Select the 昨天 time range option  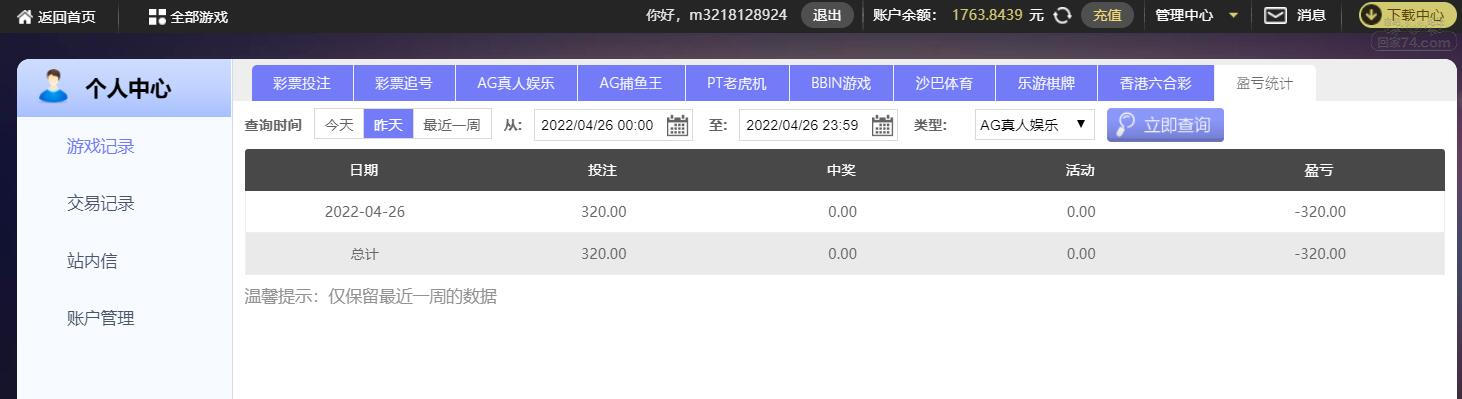click(x=389, y=125)
